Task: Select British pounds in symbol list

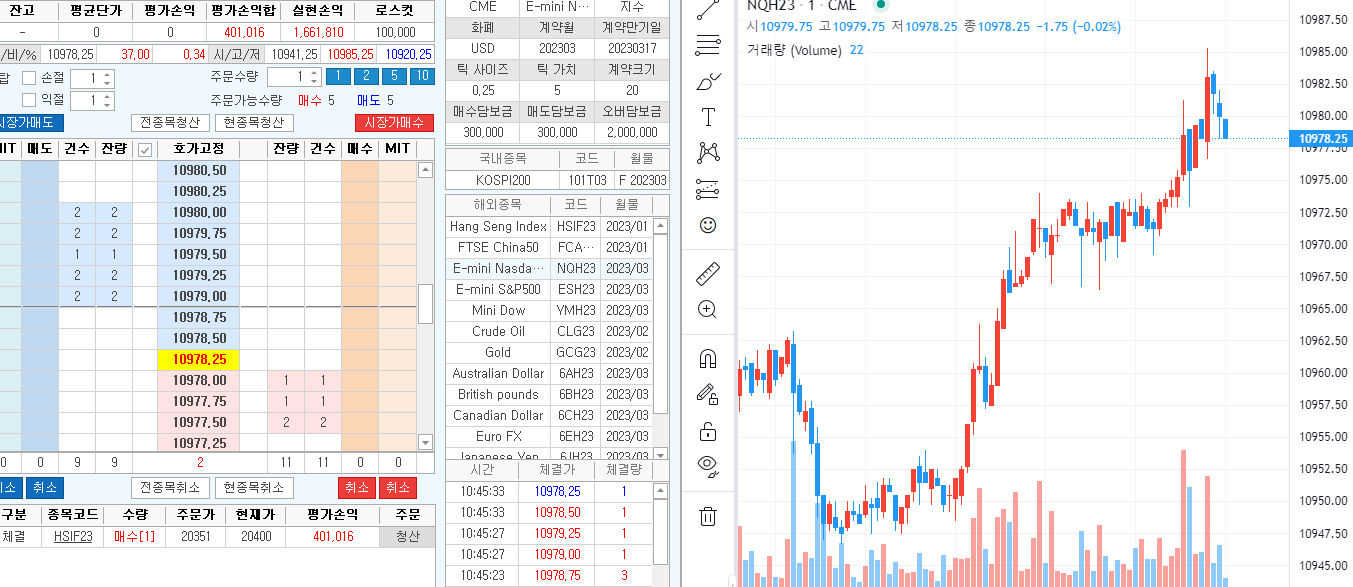Action: point(498,394)
